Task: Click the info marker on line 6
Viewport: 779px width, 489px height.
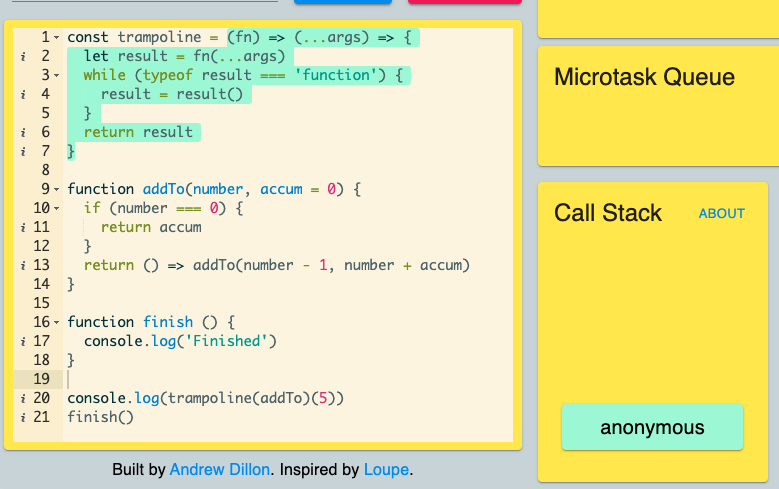Action: [x=23, y=132]
